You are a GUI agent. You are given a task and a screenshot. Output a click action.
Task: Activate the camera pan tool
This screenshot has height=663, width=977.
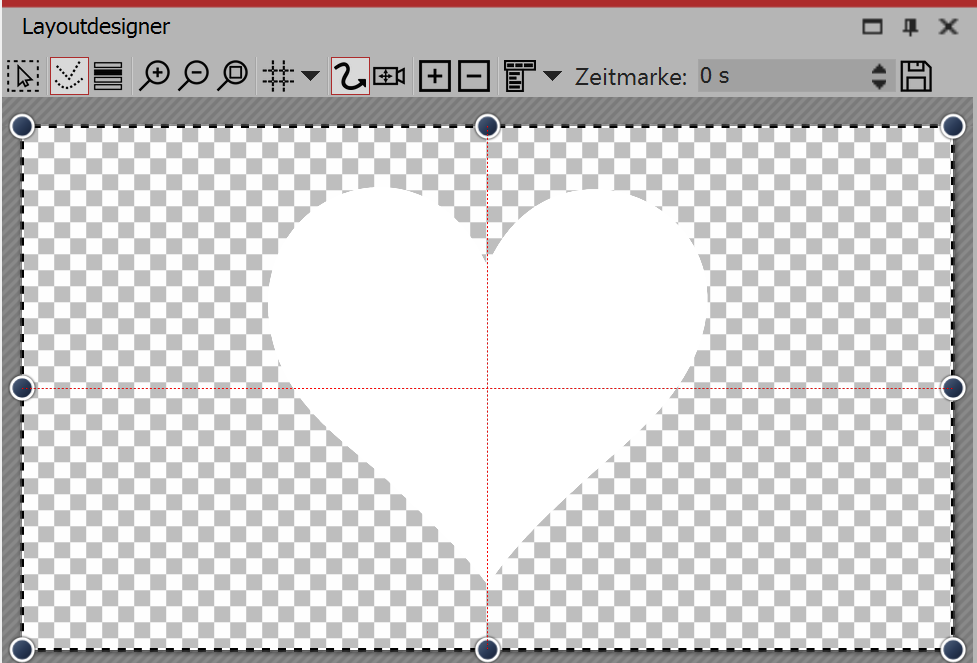388,75
